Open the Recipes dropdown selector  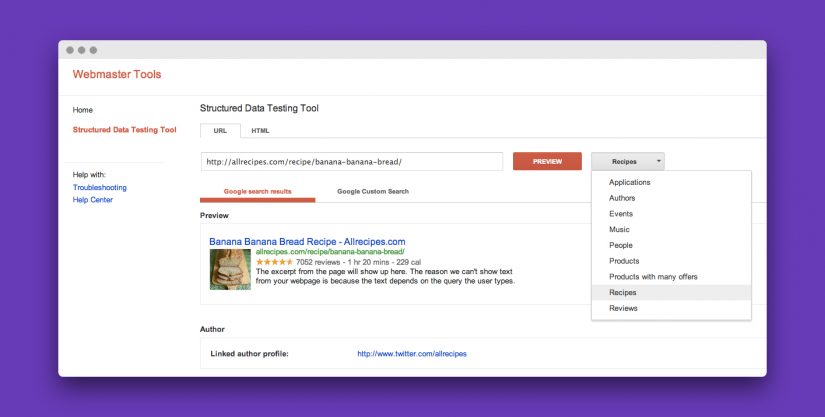(x=627, y=161)
